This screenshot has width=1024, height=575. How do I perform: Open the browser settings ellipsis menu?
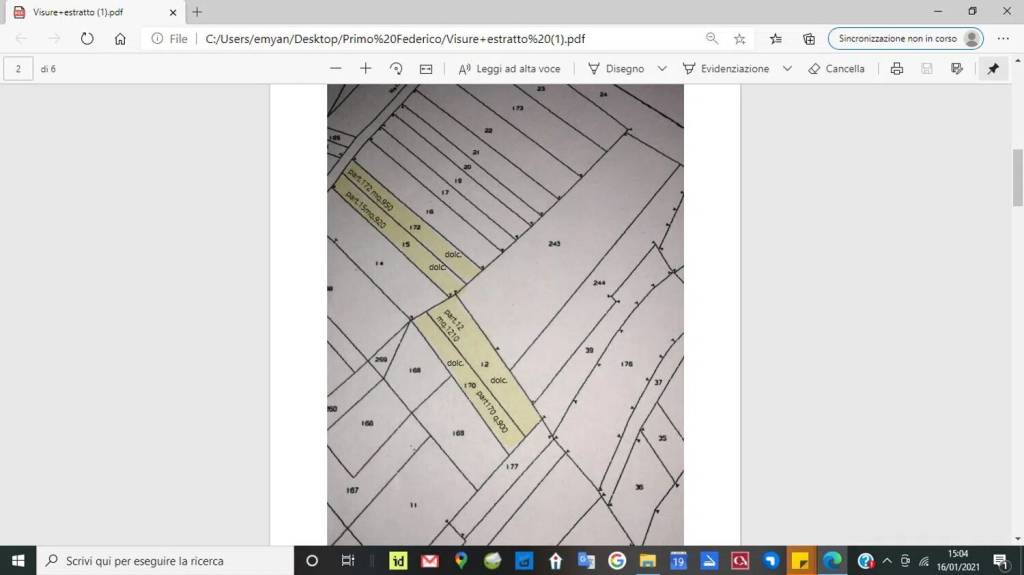(x=1003, y=39)
